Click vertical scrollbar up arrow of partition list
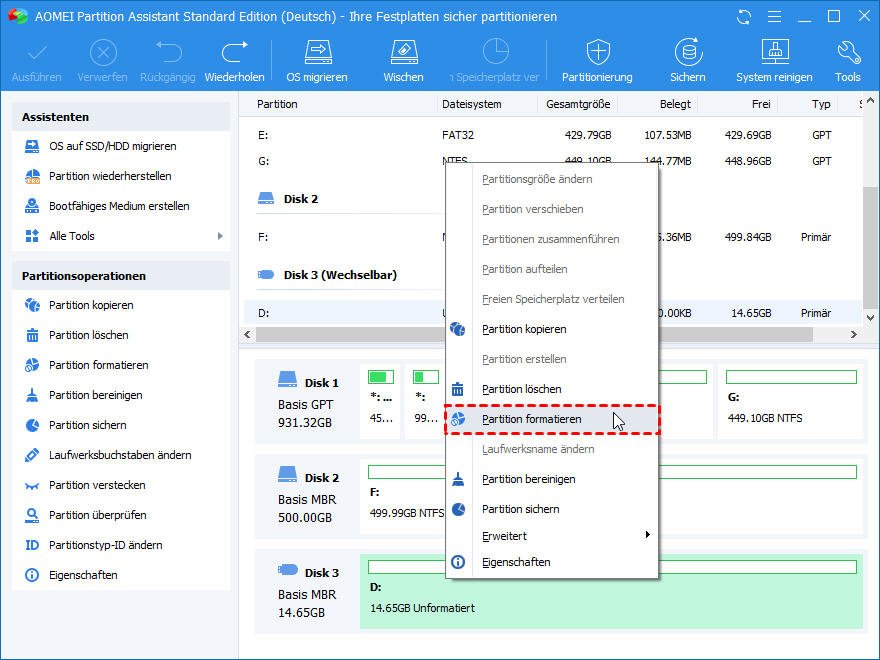880x660 pixels. click(x=870, y=101)
